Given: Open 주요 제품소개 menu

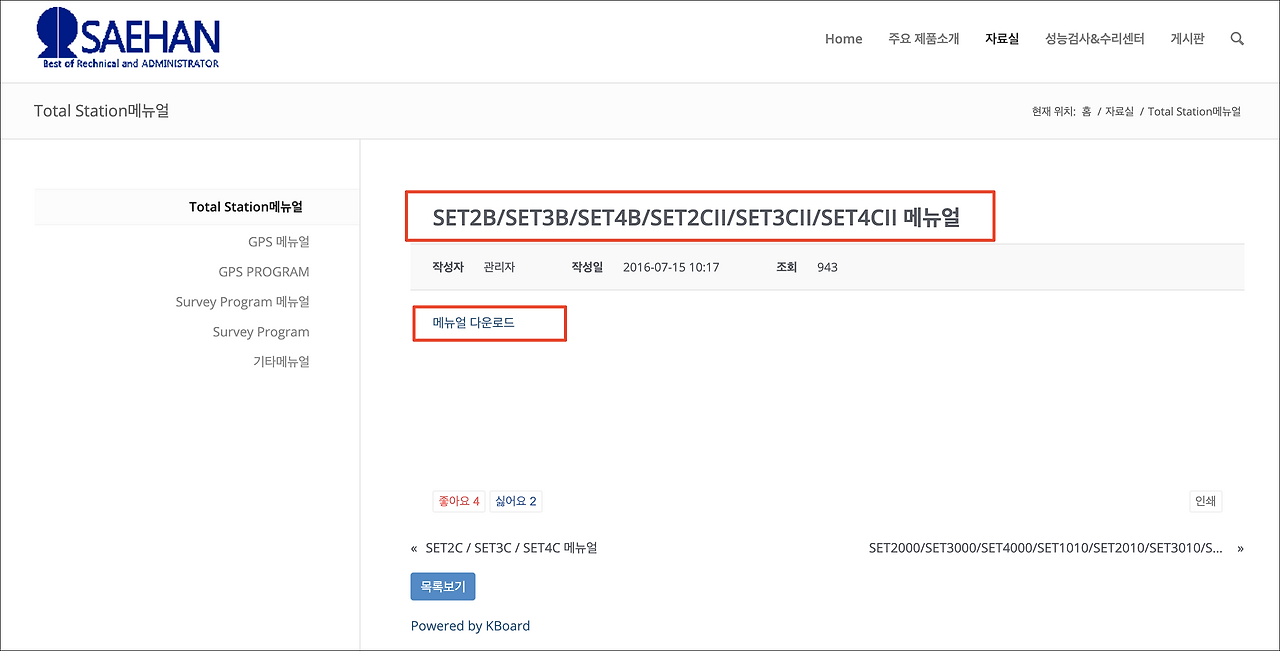Looking at the screenshot, I should 923,39.
